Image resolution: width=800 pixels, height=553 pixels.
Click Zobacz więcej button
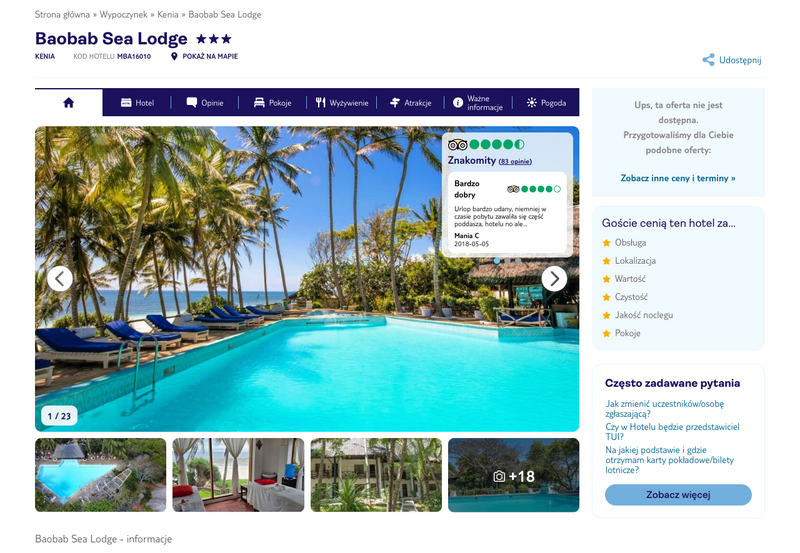[678, 495]
